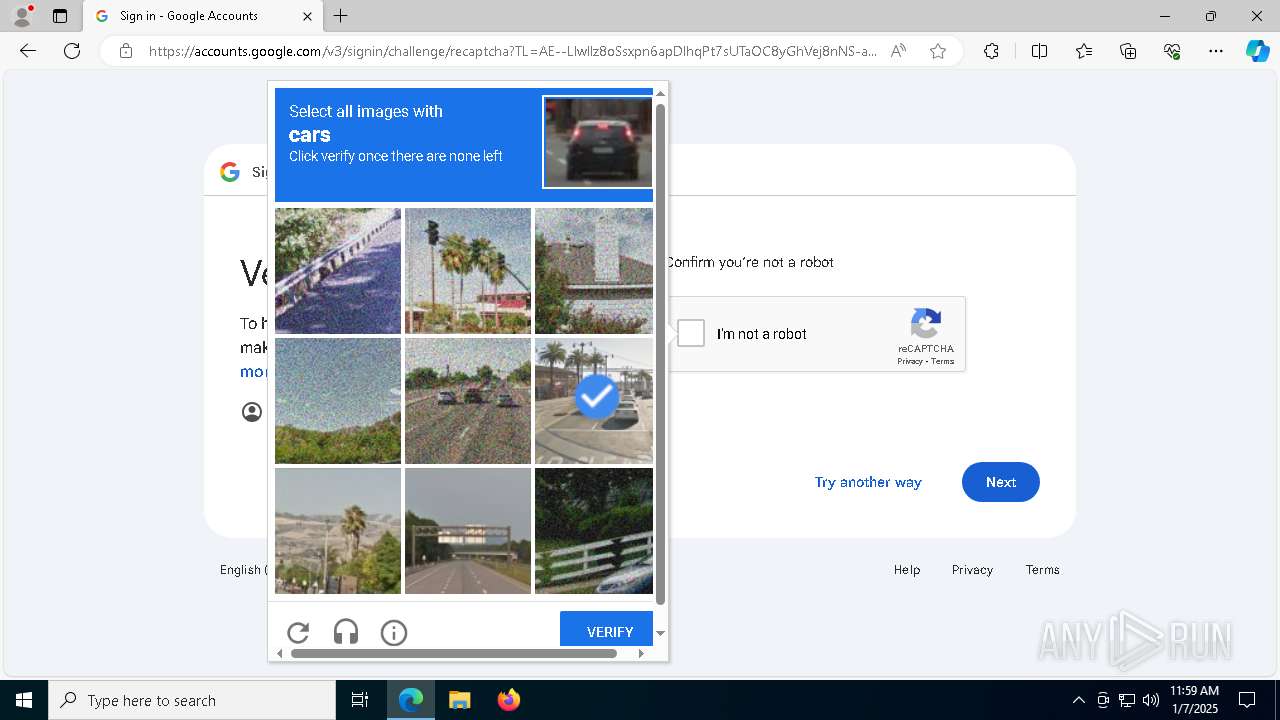Viewport: 1280px width, 720px height.
Task: Open the volume control tray icon
Action: click(x=1151, y=700)
